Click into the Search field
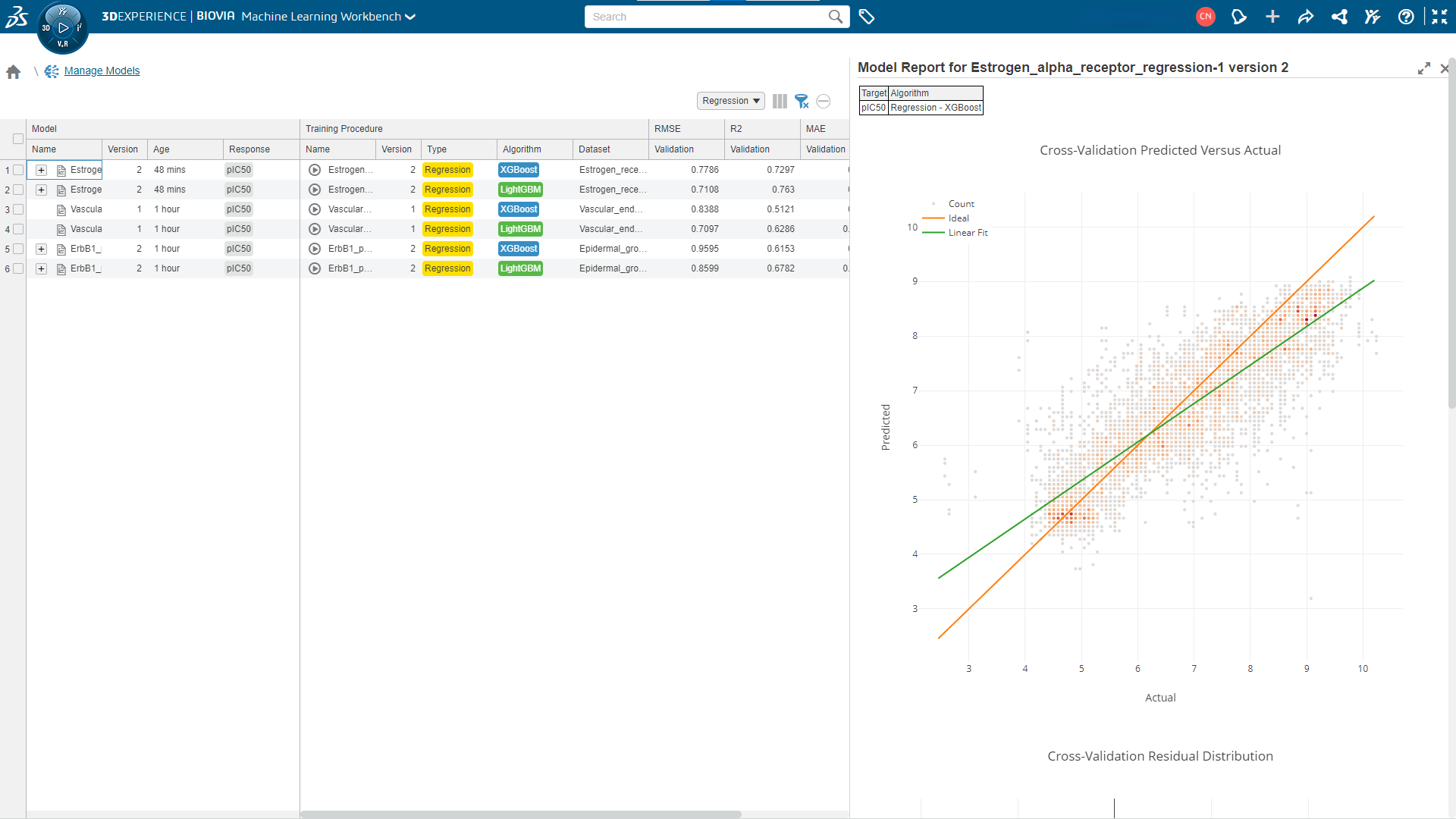 [x=705, y=17]
